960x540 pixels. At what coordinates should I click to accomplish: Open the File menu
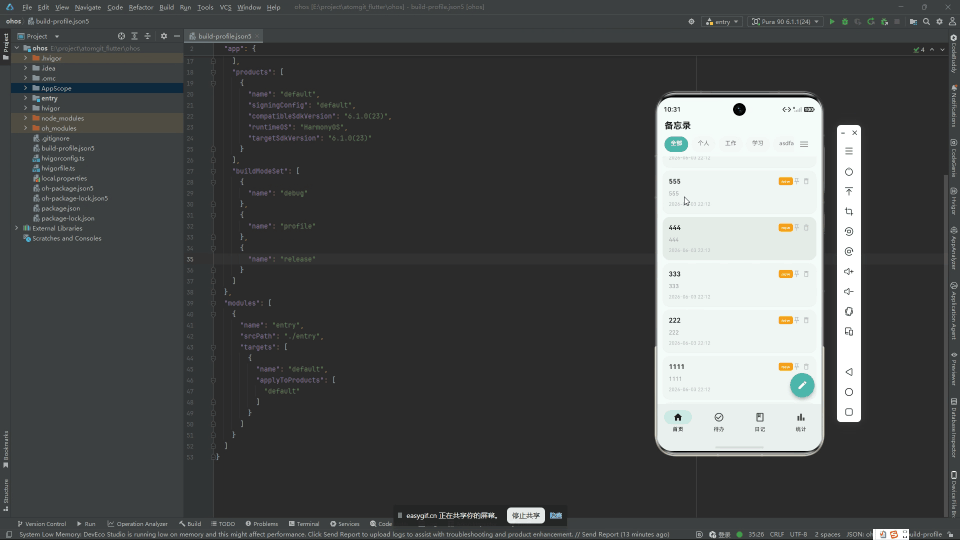pyautogui.click(x=27, y=7)
